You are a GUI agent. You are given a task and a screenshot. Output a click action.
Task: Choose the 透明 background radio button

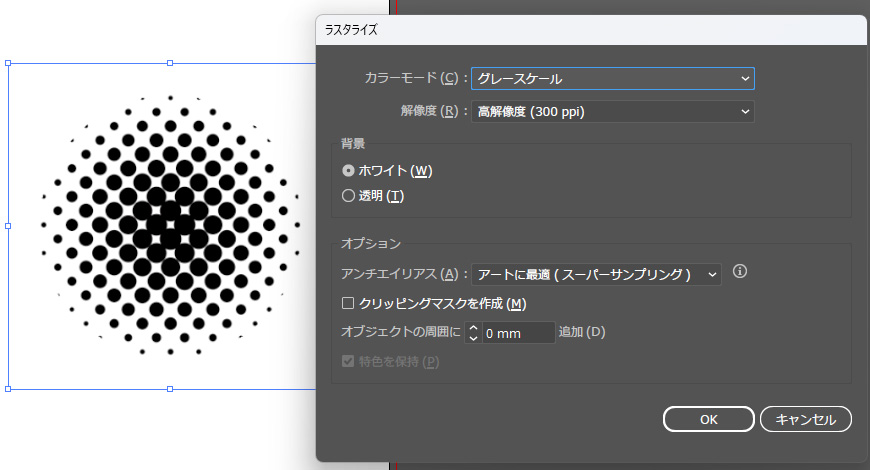348,196
